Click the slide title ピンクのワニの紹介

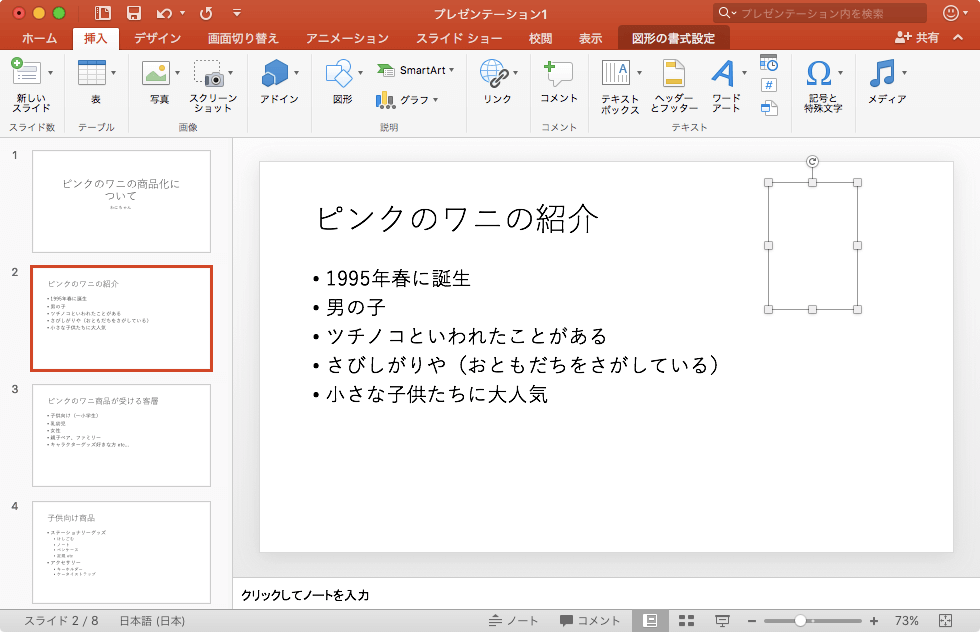coord(458,219)
